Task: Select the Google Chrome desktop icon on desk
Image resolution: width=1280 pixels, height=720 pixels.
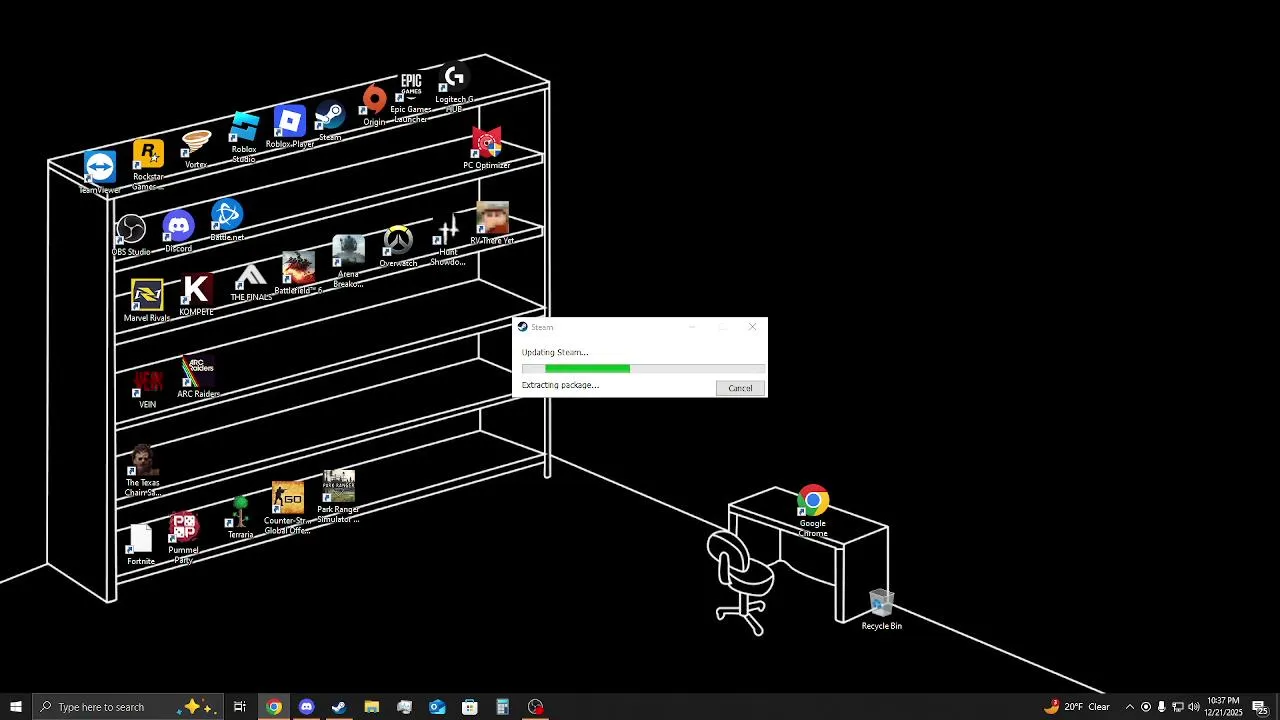Action: pyautogui.click(x=813, y=512)
